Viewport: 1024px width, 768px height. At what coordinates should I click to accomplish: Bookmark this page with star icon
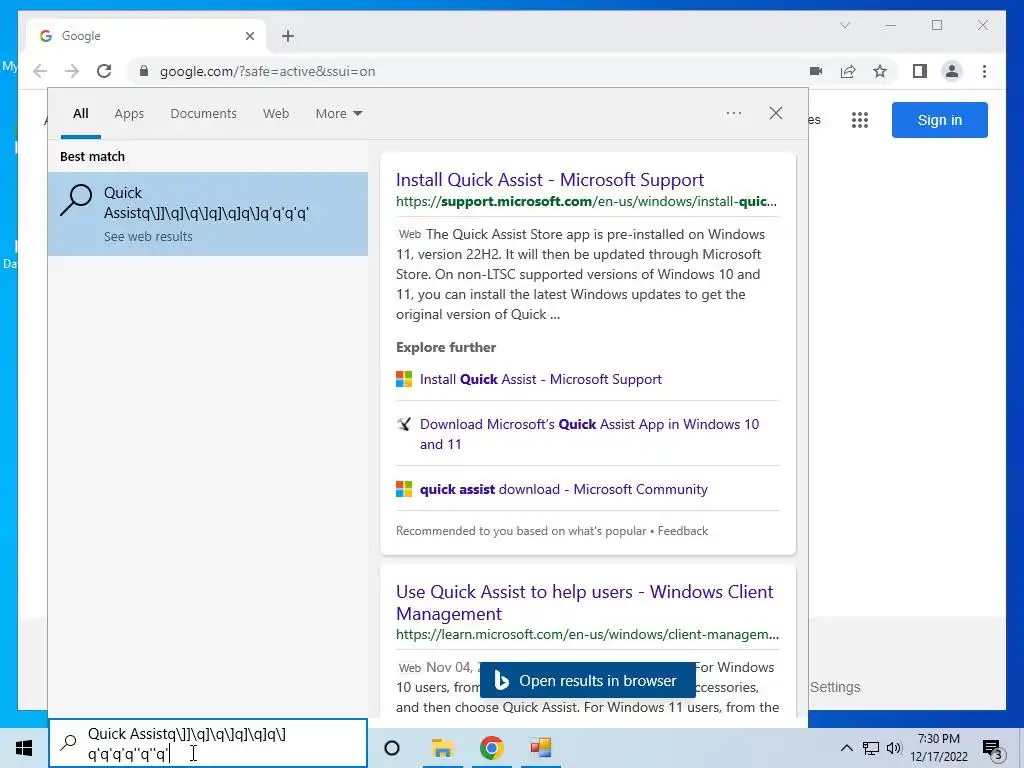pyautogui.click(x=880, y=71)
